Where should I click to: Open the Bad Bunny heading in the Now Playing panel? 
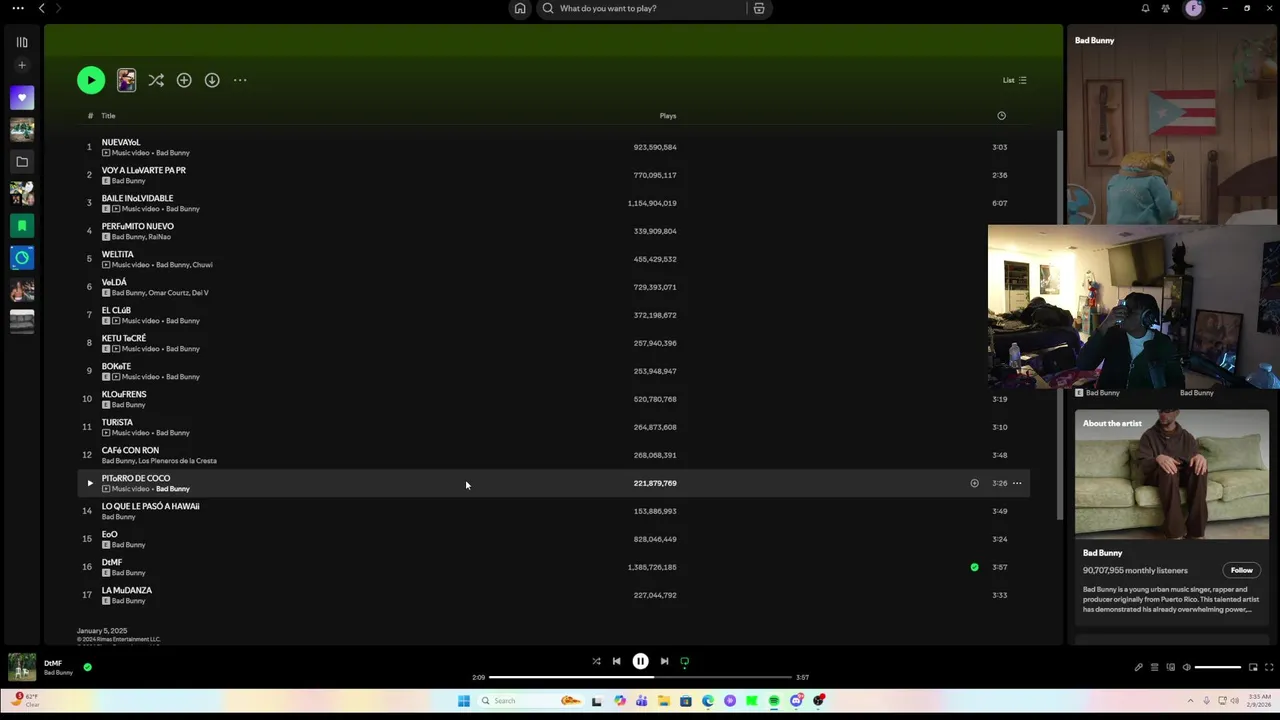(x=1094, y=40)
